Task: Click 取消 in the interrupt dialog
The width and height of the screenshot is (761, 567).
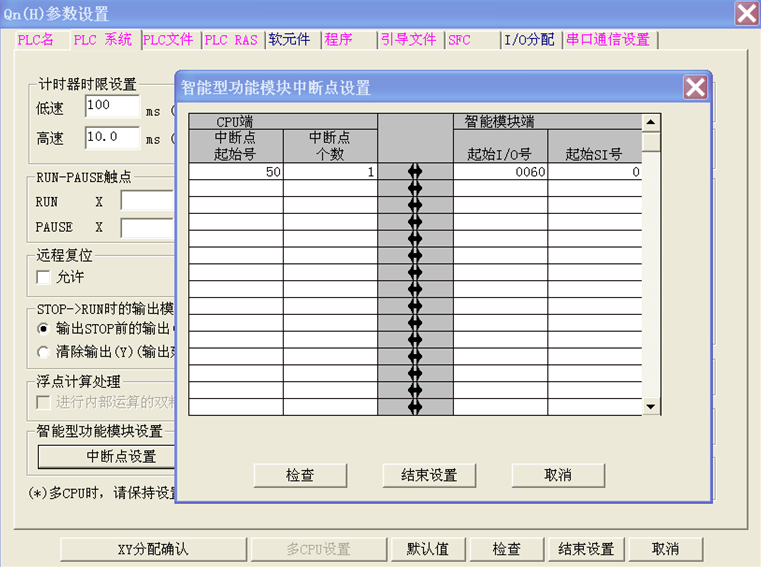Action: point(558,475)
